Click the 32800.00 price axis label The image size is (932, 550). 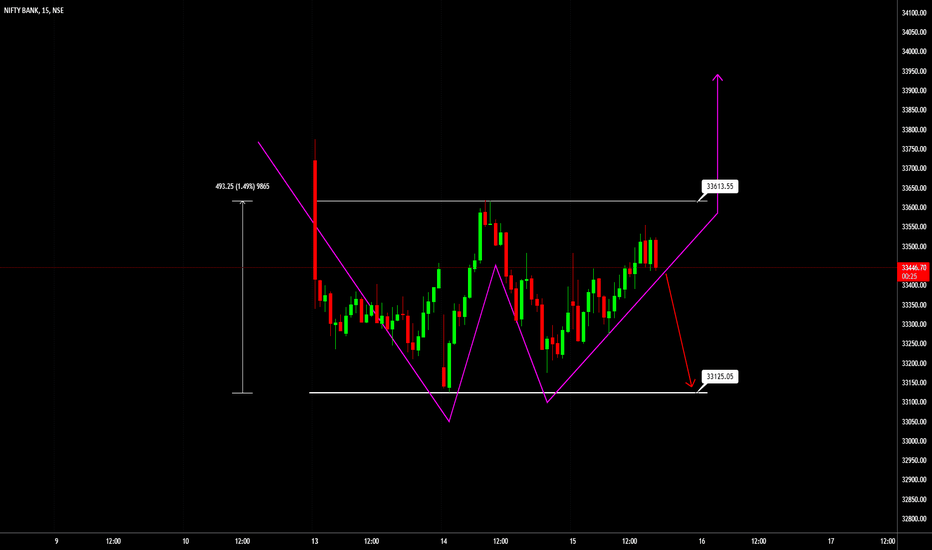click(914, 519)
